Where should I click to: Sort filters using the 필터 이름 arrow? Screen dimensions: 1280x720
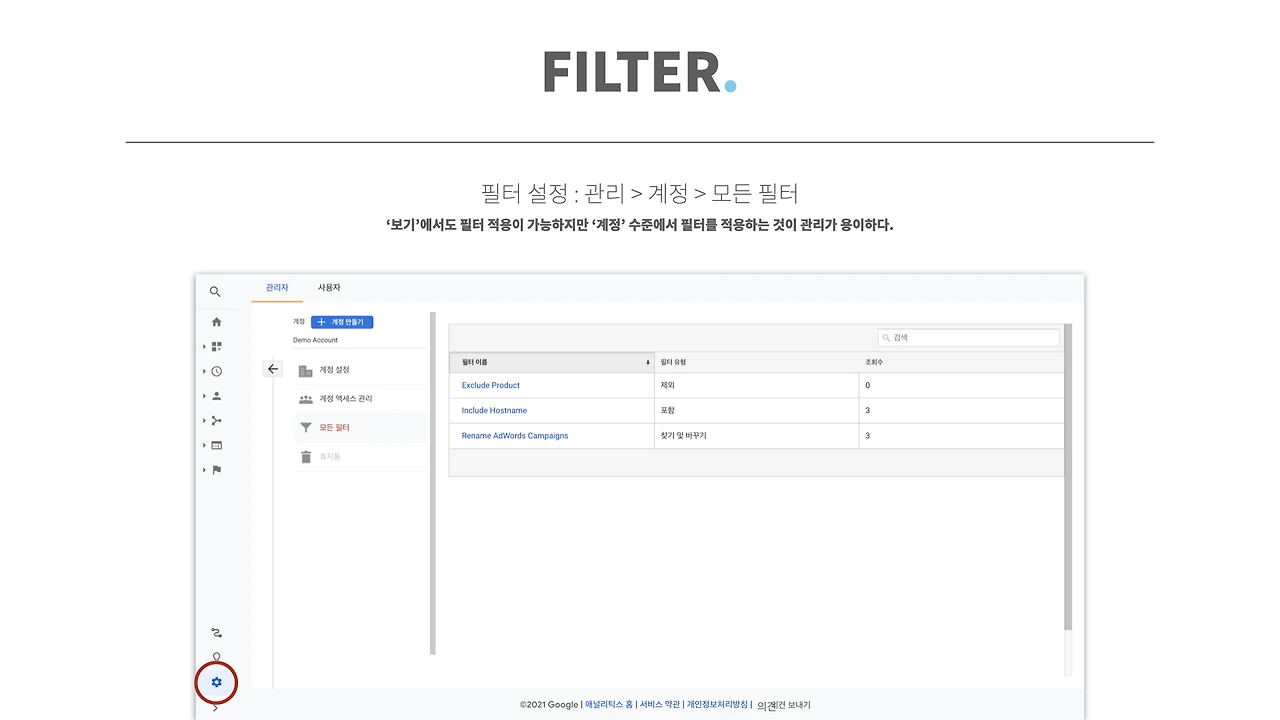(x=646, y=362)
